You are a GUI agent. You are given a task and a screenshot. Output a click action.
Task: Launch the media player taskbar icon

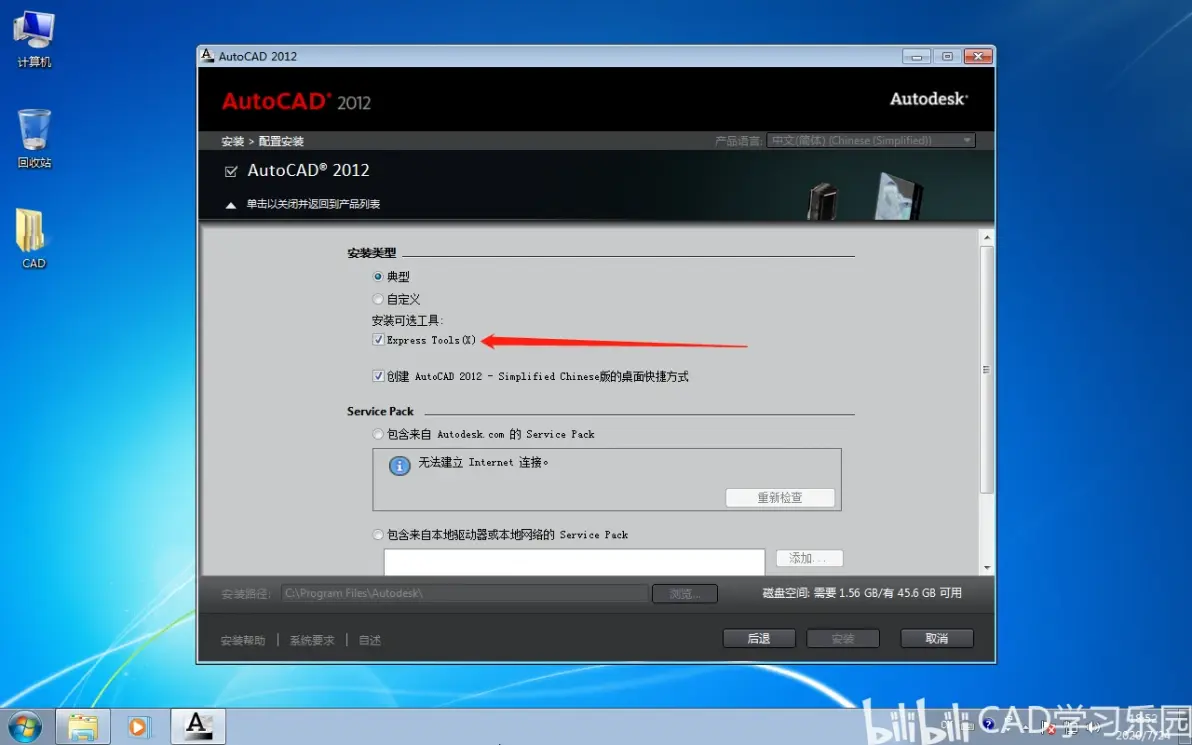coord(138,727)
